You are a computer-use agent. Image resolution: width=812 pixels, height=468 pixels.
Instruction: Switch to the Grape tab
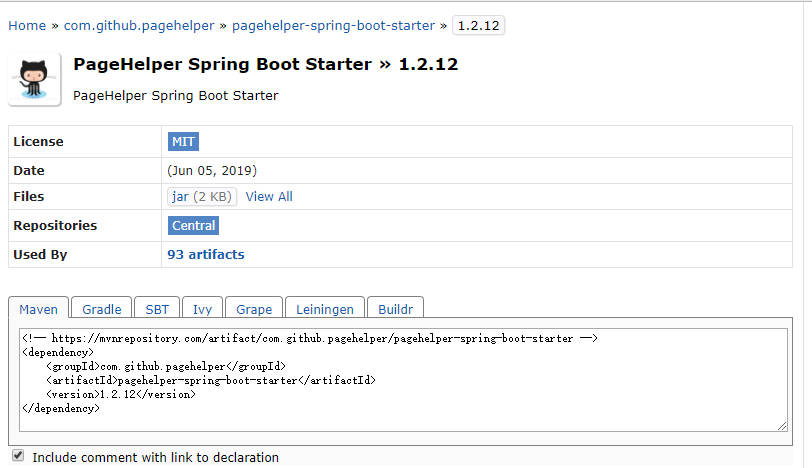coord(254,309)
